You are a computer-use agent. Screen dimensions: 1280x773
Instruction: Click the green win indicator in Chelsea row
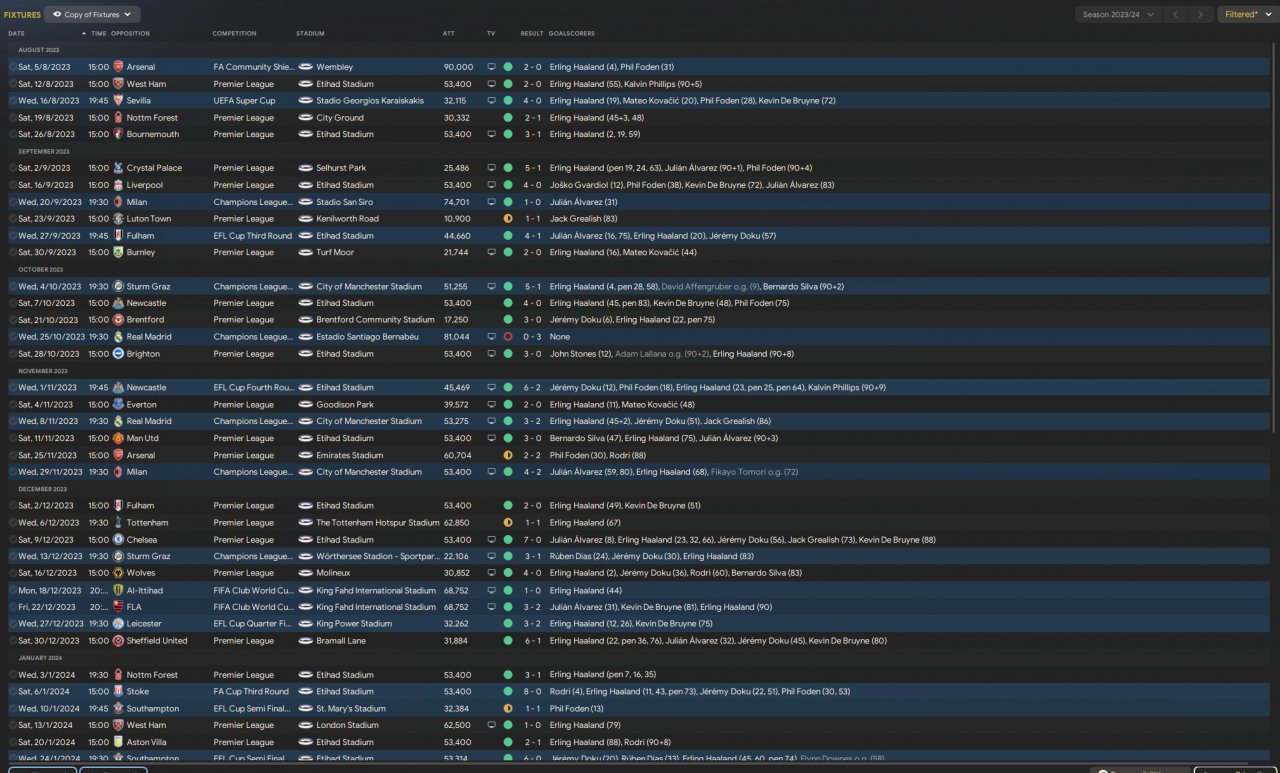[x=508, y=540]
